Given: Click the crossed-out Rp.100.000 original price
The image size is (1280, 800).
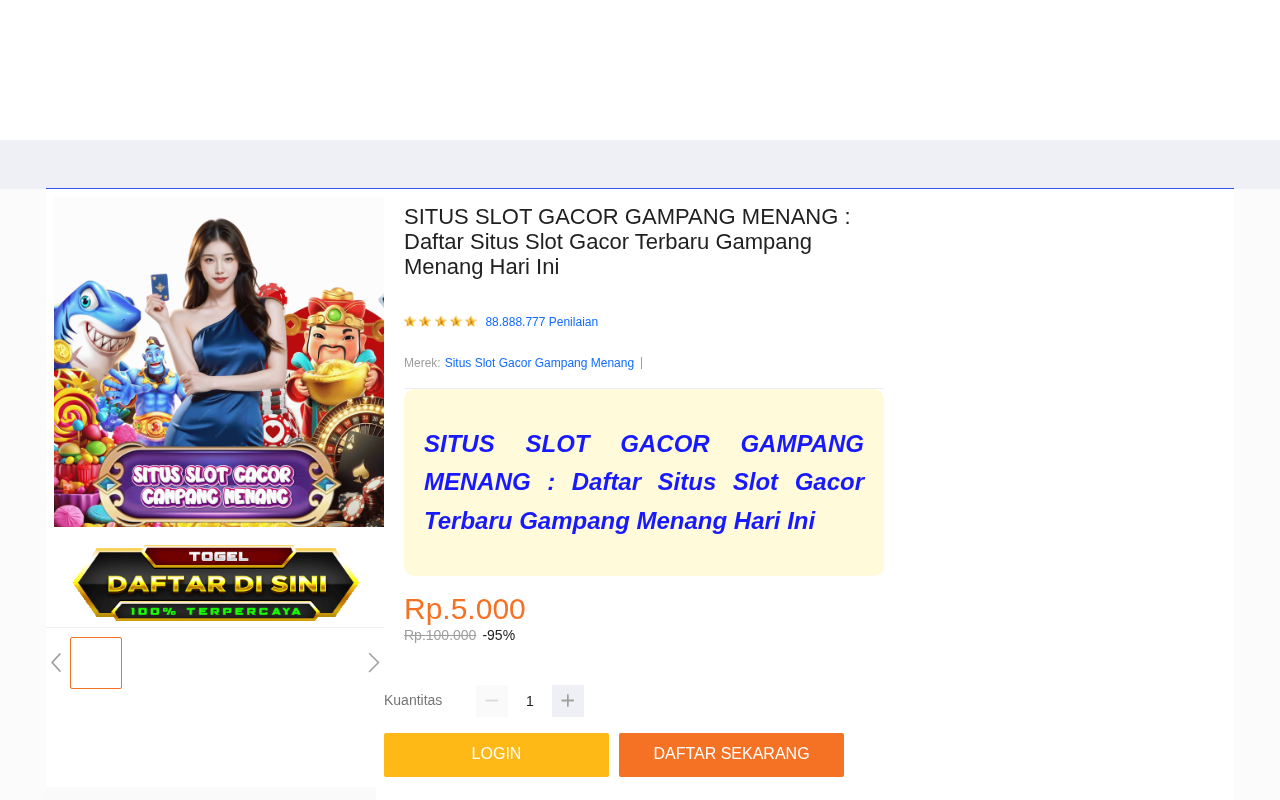Looking at the screenshot, I should [x=440, y=635].
